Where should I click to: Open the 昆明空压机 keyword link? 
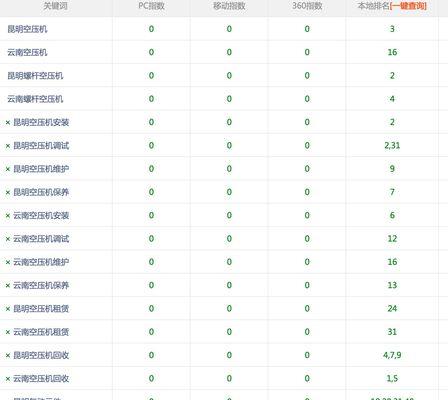pos(27,29)
